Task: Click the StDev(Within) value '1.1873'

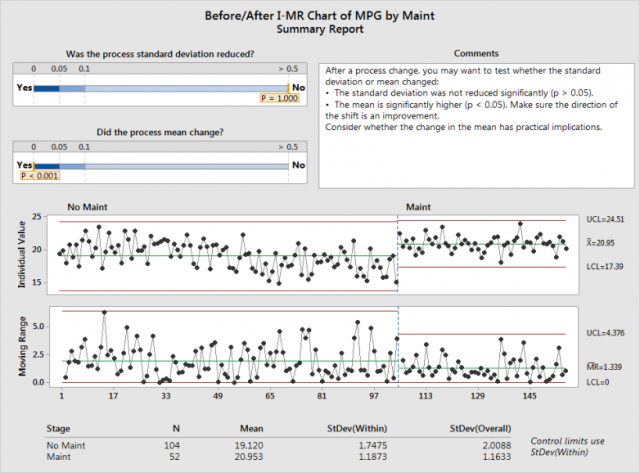Action: point(373,457)
